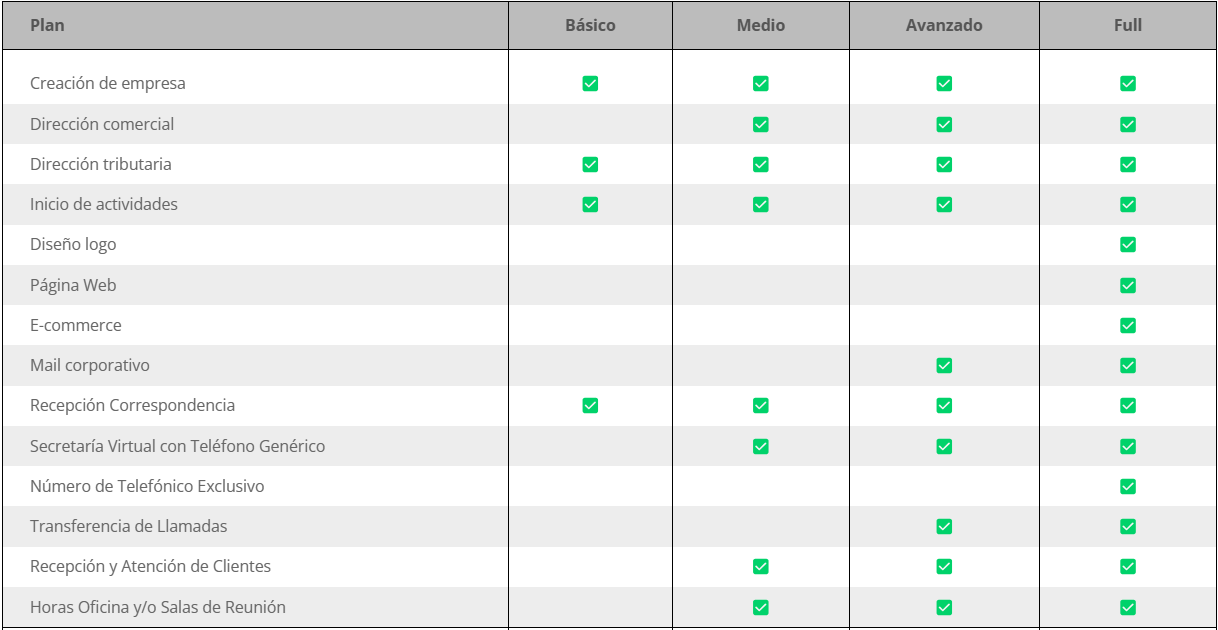Click the Full plan column header
Image resolution: width=1218 pixels, height=630 pixels.
(1128, 25)
